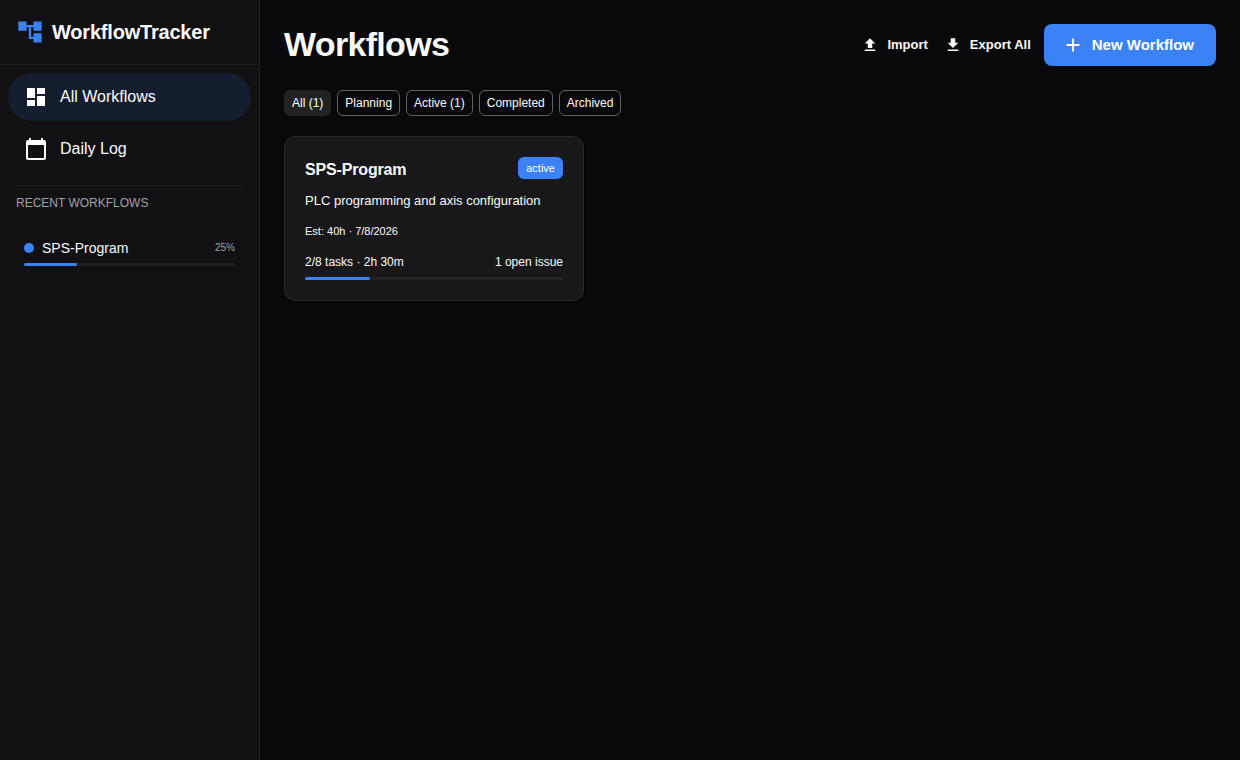Click the active status badge on card
Image resolution: width=1240 pixels, height=760 pixels.
pyautogui.click(x=540, y=168)
